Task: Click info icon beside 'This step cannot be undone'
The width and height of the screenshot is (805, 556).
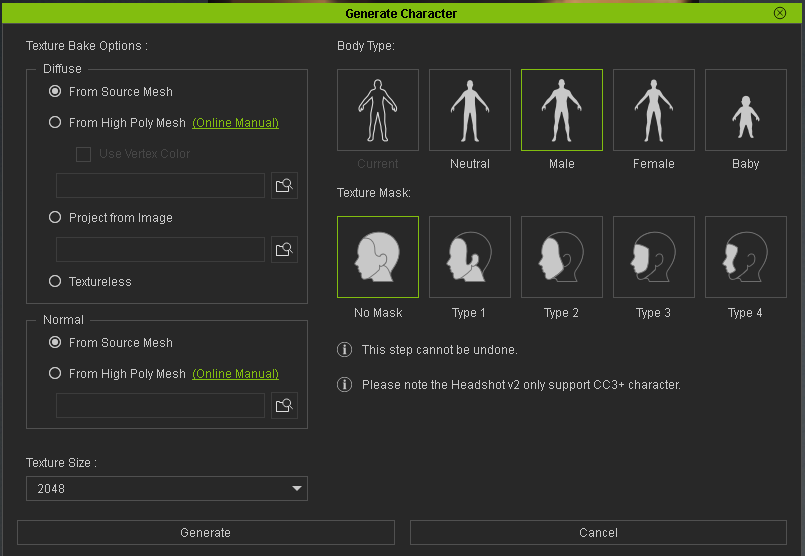Action: tap(344, 350)
